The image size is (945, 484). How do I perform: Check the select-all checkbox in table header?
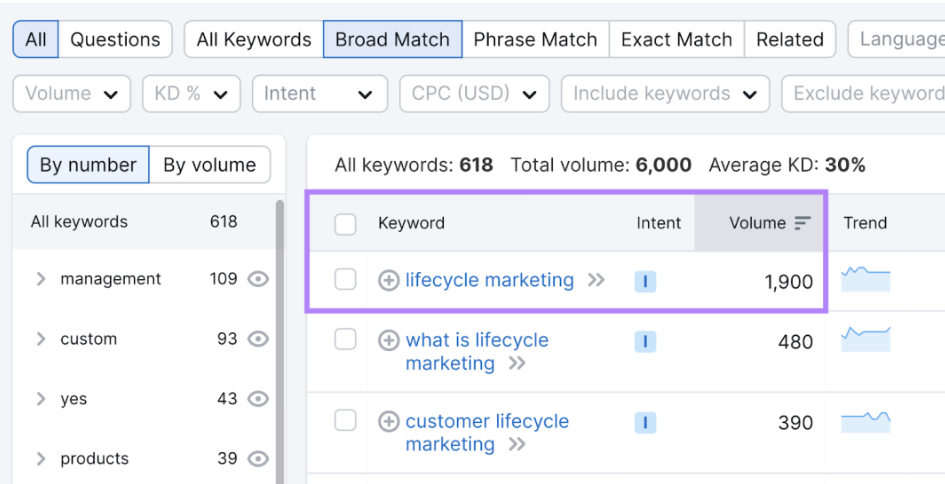(345, 224)
